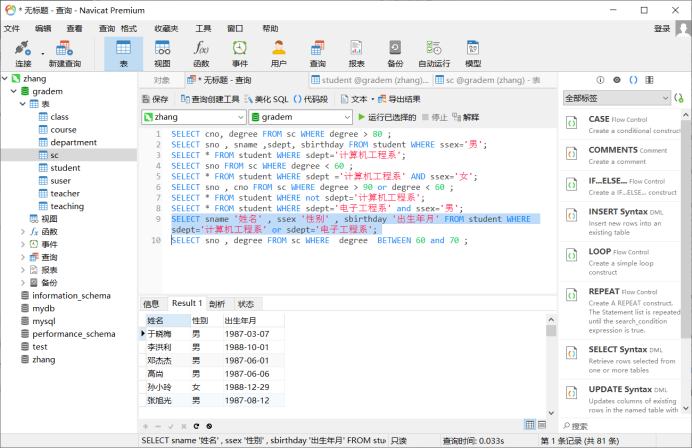Click the delete record minus icon

coord(158,426)
